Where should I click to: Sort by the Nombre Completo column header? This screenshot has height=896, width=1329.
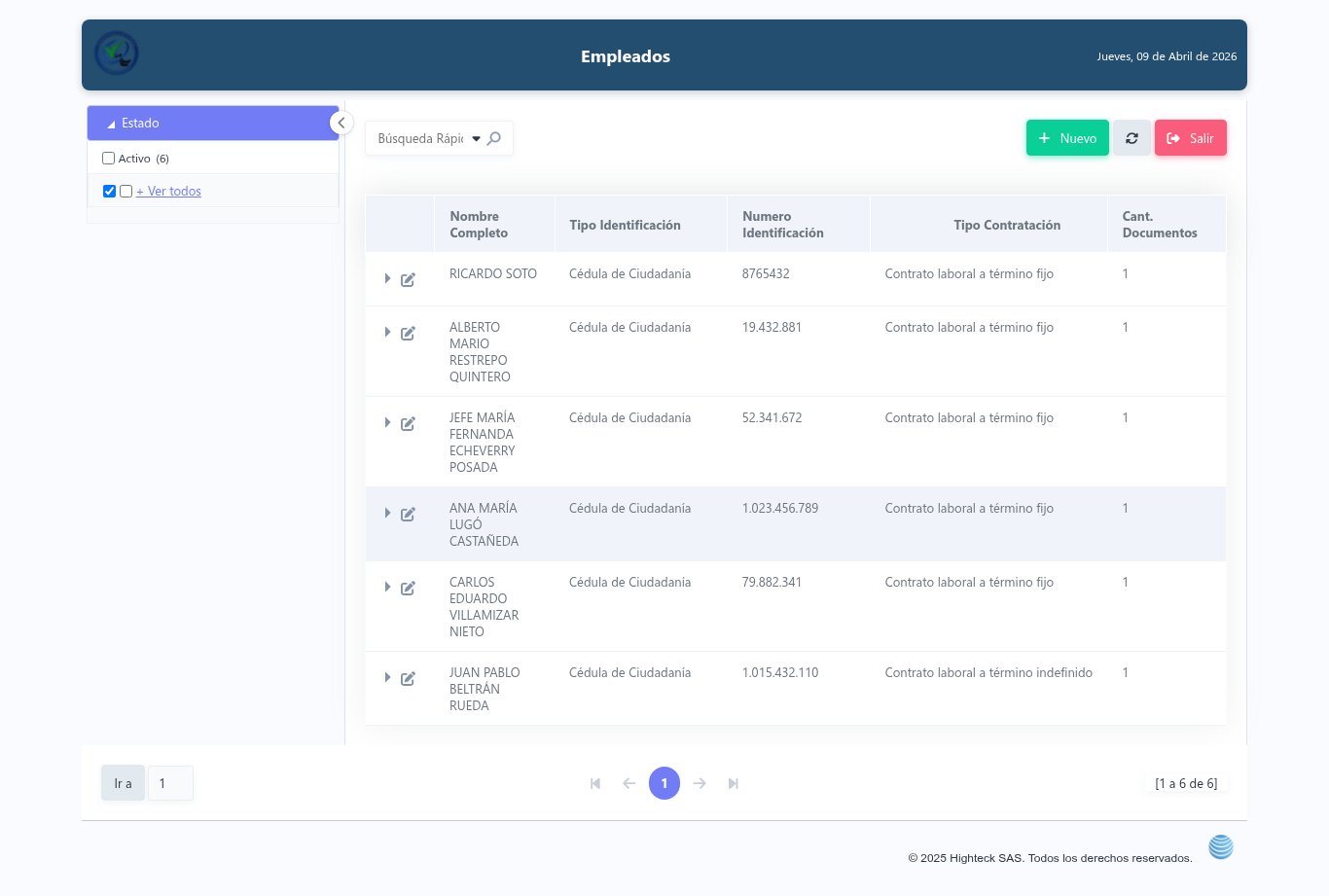click(479, 225)
